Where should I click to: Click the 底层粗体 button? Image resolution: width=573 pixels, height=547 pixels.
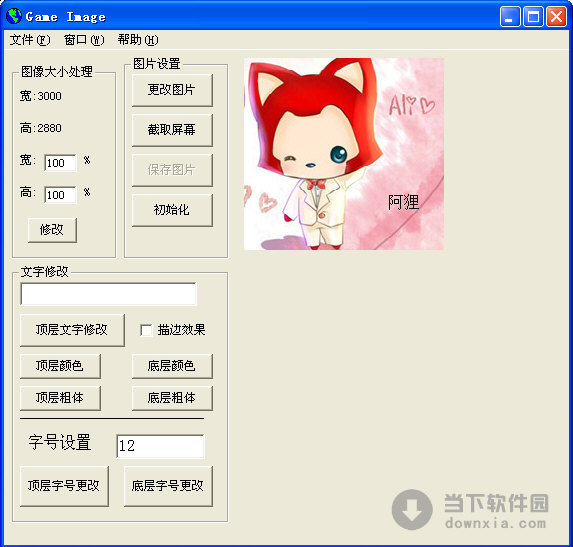pos(172,398)
